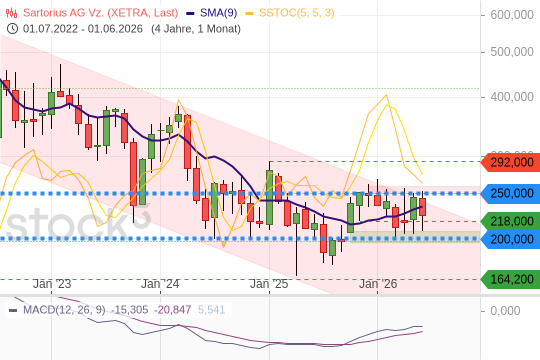Click the blue 200,000 price marker
The height and width of the screenshot is (360, 540).
coord(510,239)
